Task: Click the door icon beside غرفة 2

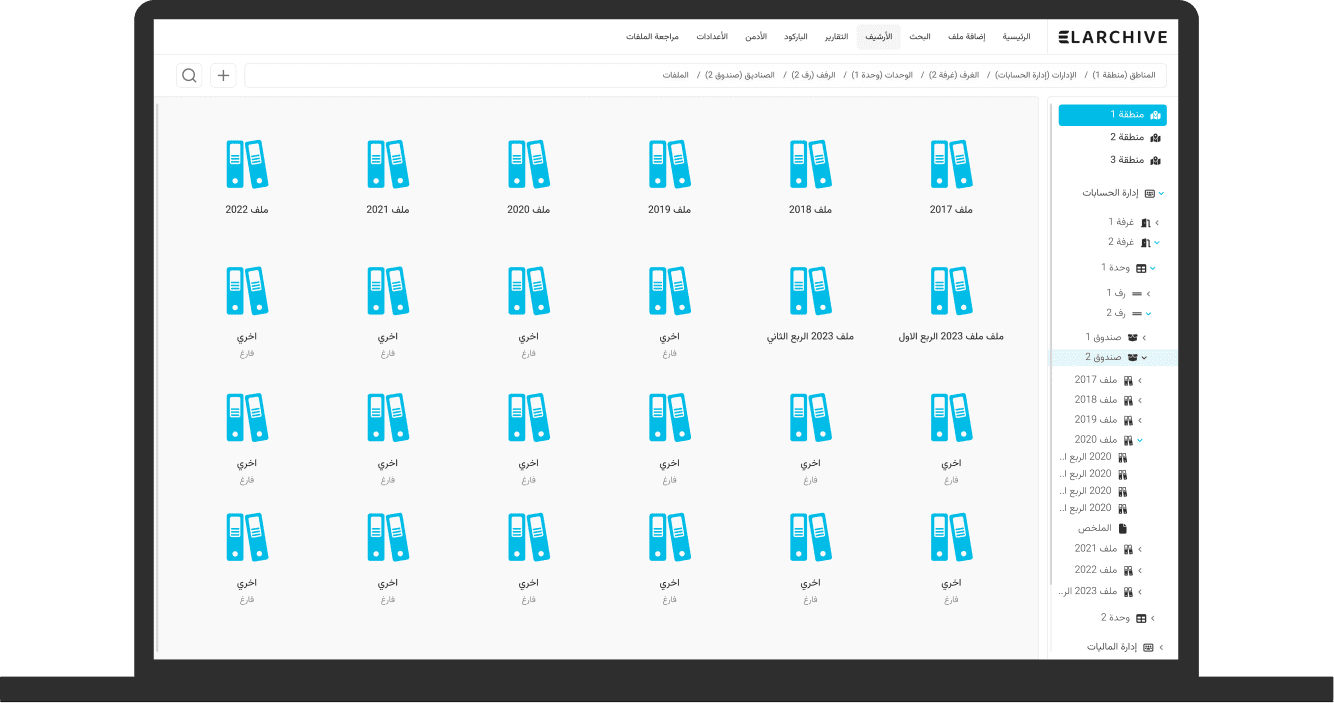Action: pyautogui.click(x=1146, y=243)
